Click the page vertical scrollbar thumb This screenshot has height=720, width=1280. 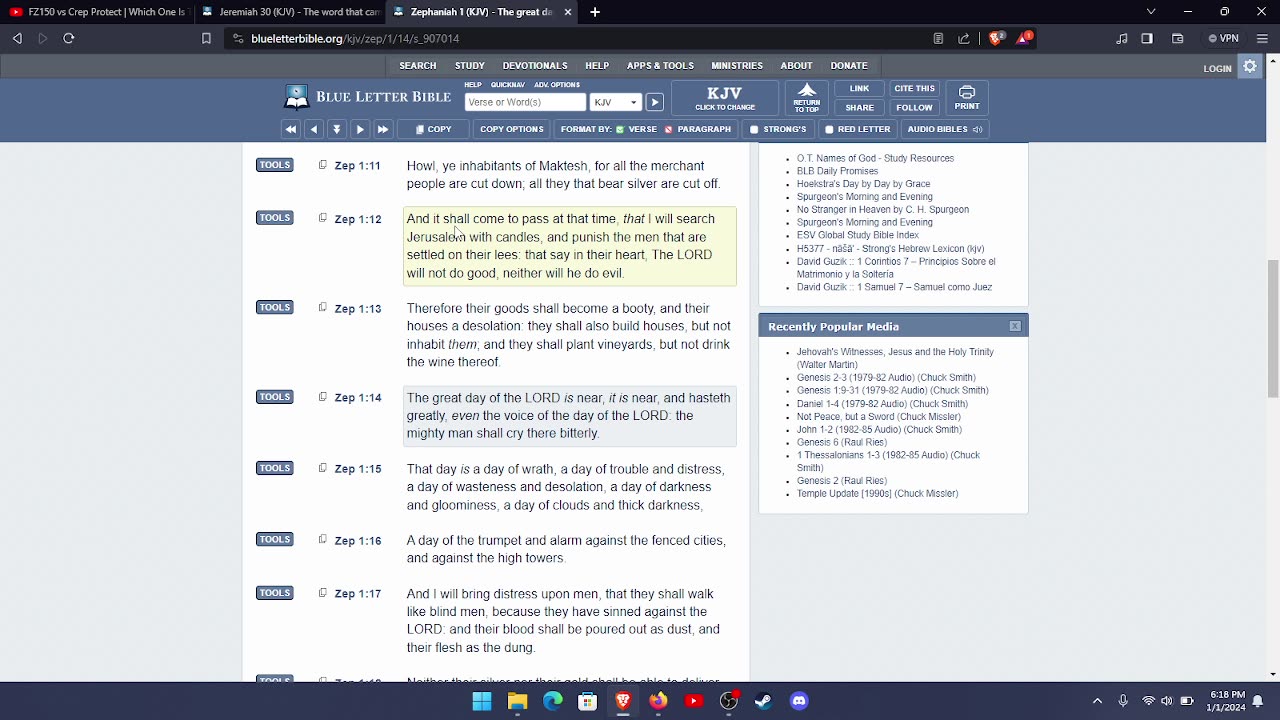(x=1272, y=328)
